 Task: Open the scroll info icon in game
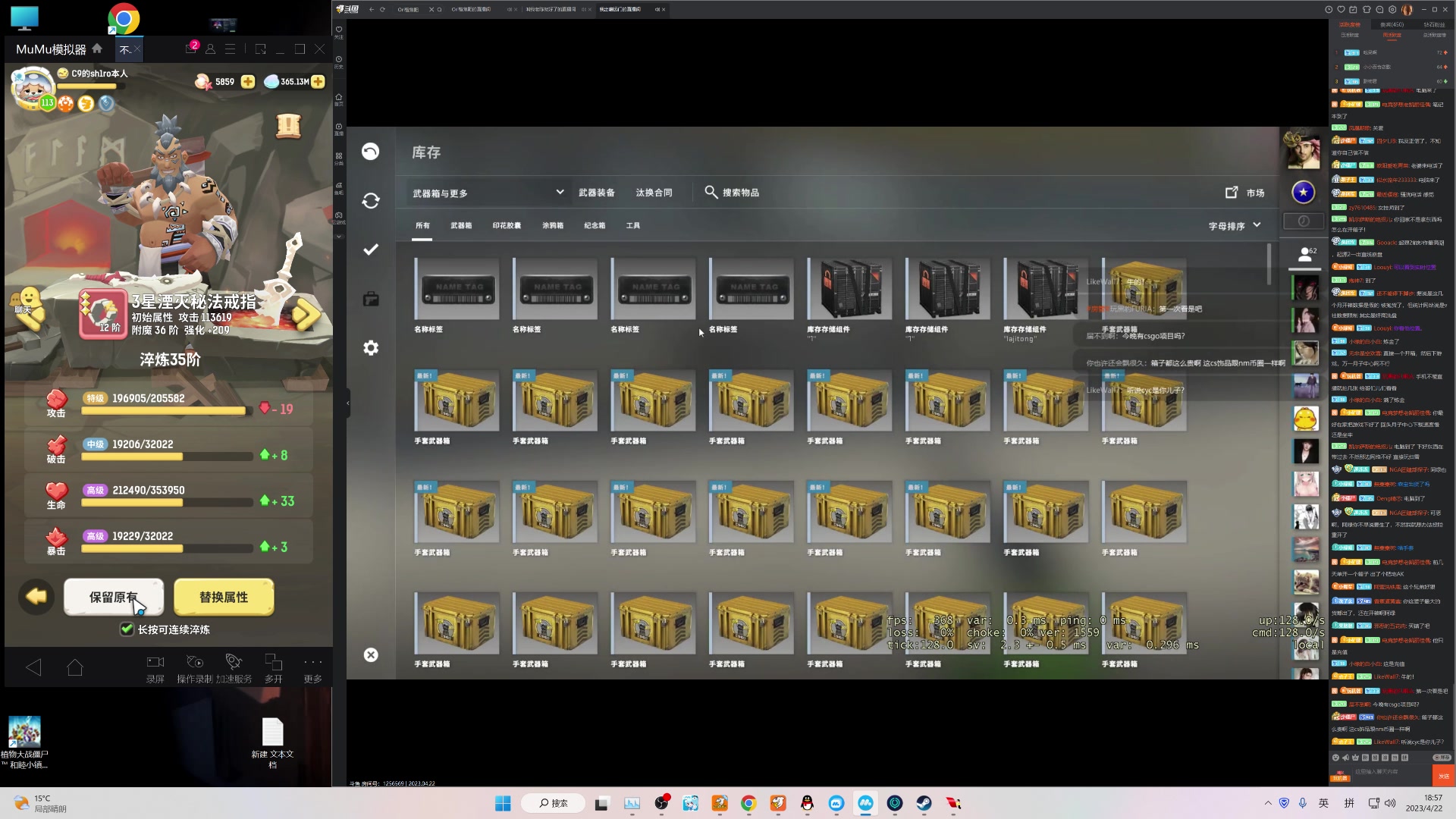click(289, 126)
